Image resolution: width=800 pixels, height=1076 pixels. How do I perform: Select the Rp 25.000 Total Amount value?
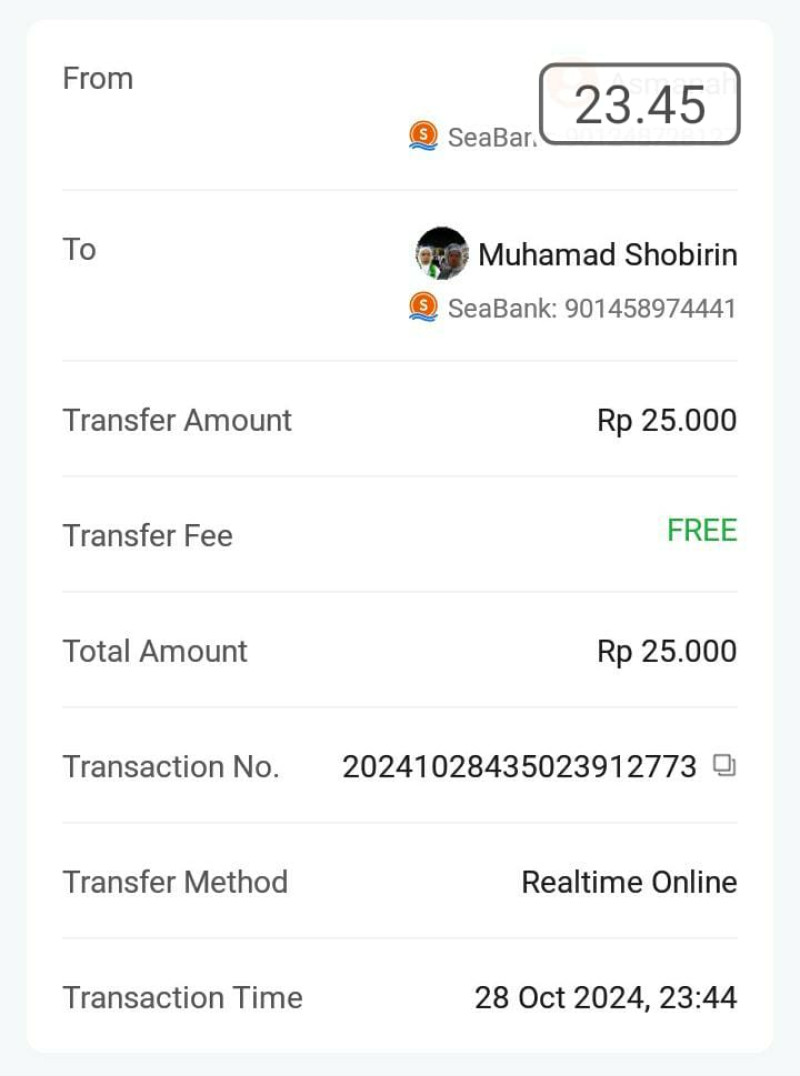coord(666,651)
